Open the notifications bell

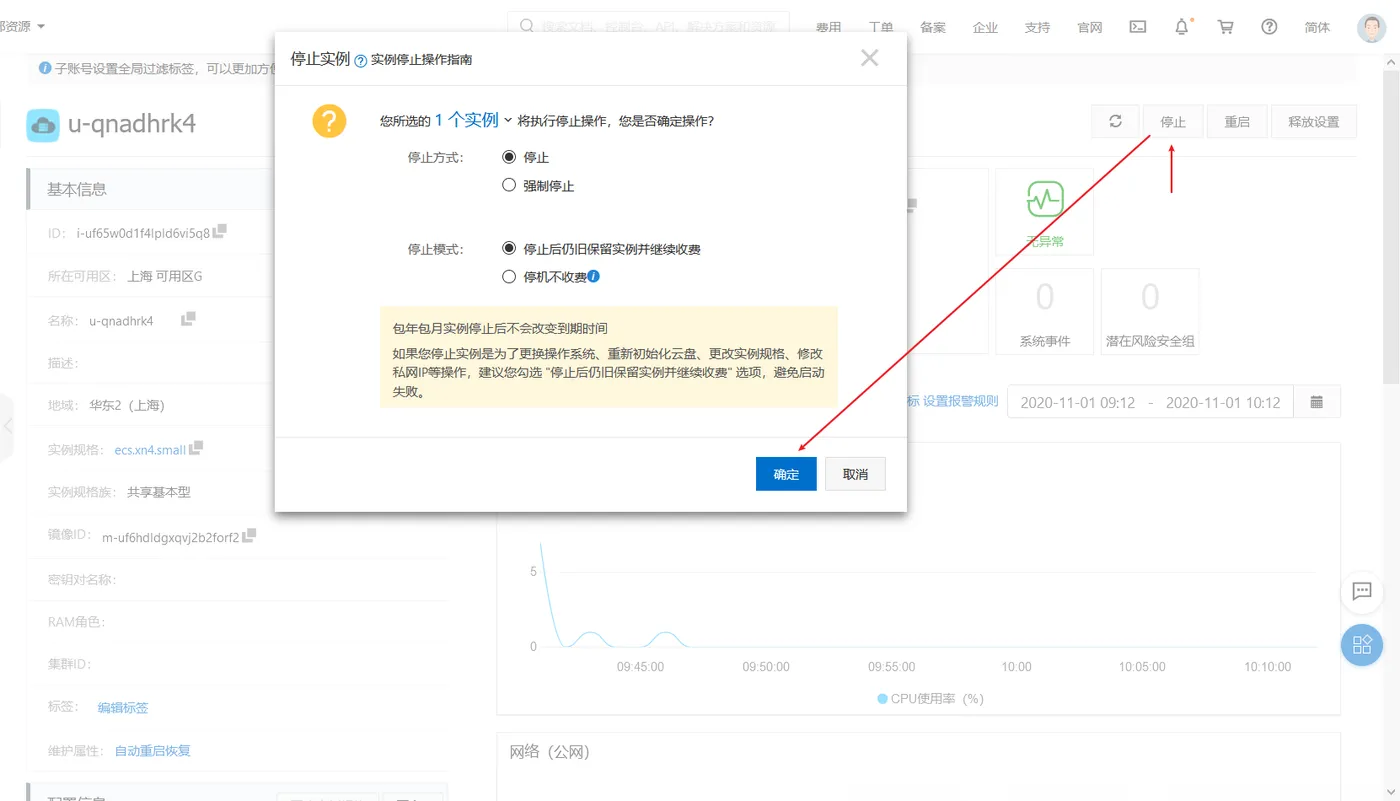[1182, 27]
